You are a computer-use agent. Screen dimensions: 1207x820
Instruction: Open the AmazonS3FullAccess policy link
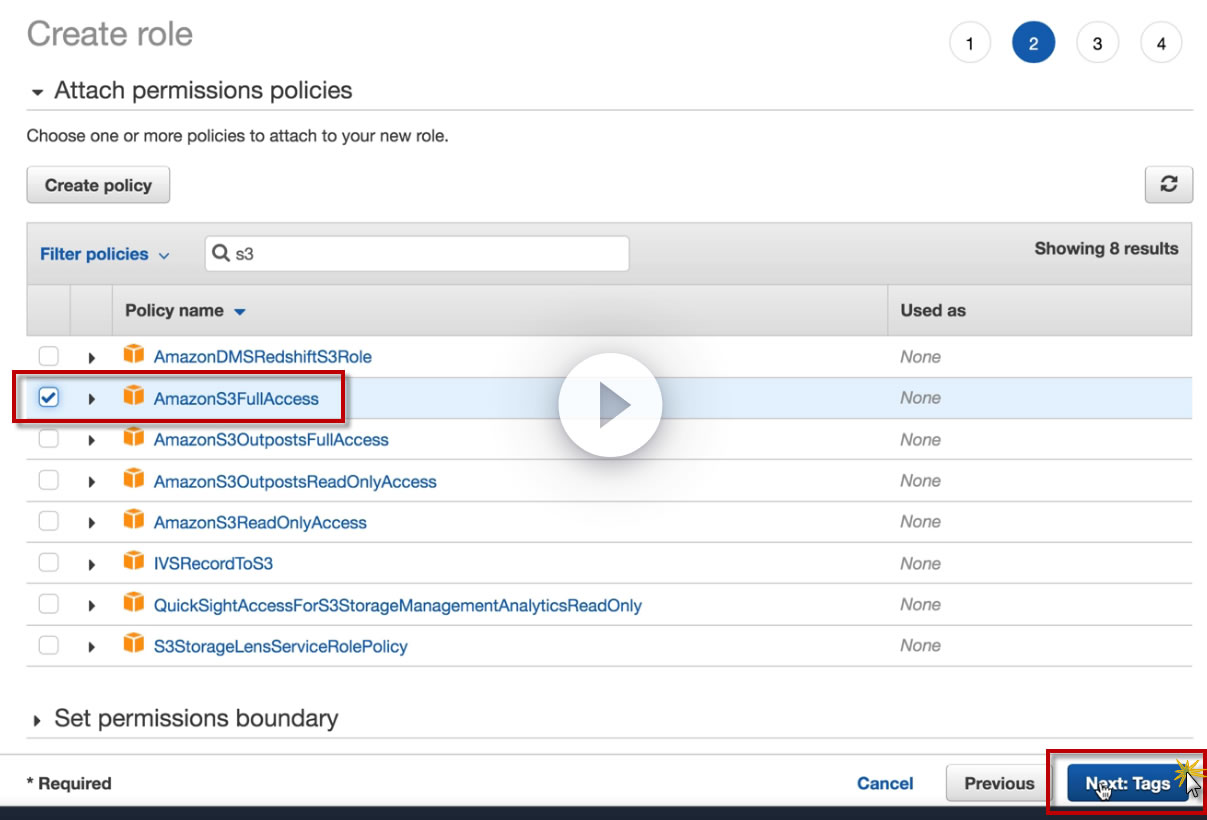point(236,398)
